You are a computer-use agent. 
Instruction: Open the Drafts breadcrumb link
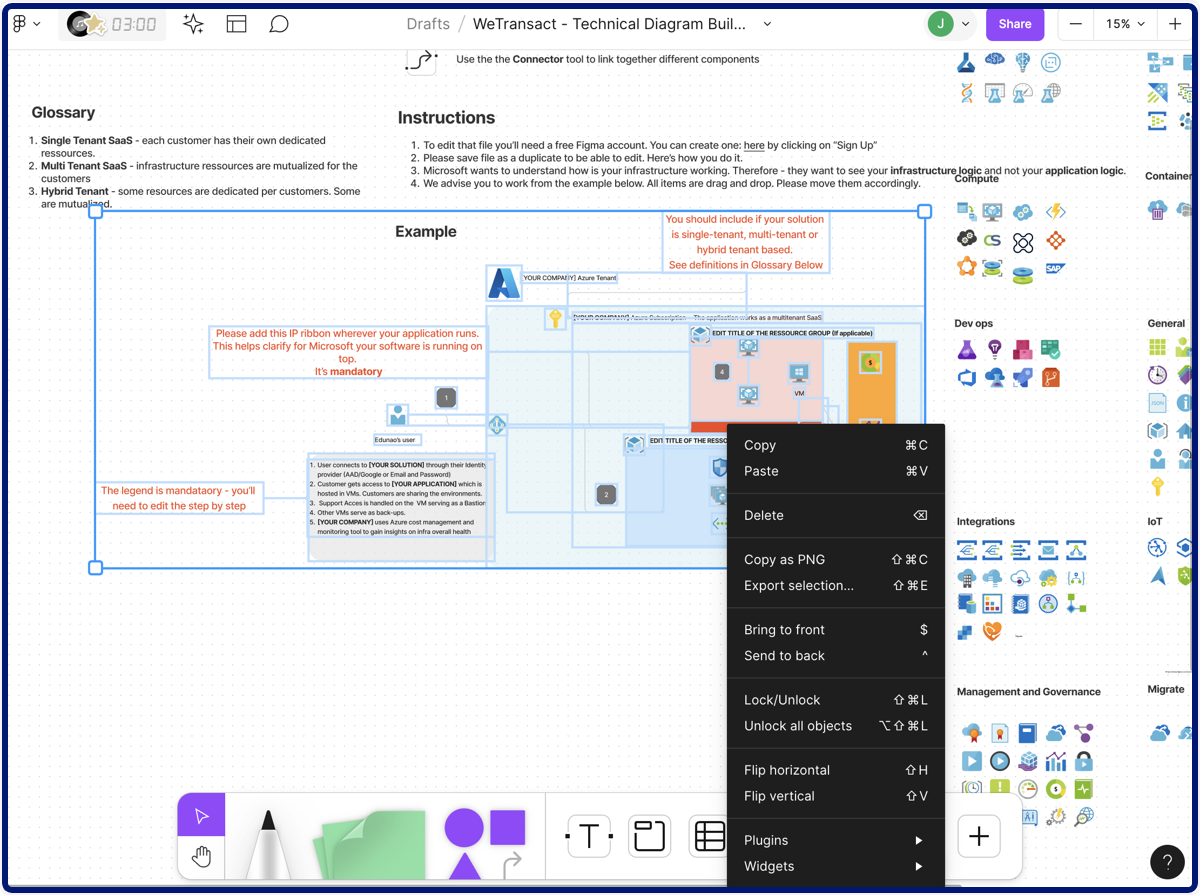point(428,24)
